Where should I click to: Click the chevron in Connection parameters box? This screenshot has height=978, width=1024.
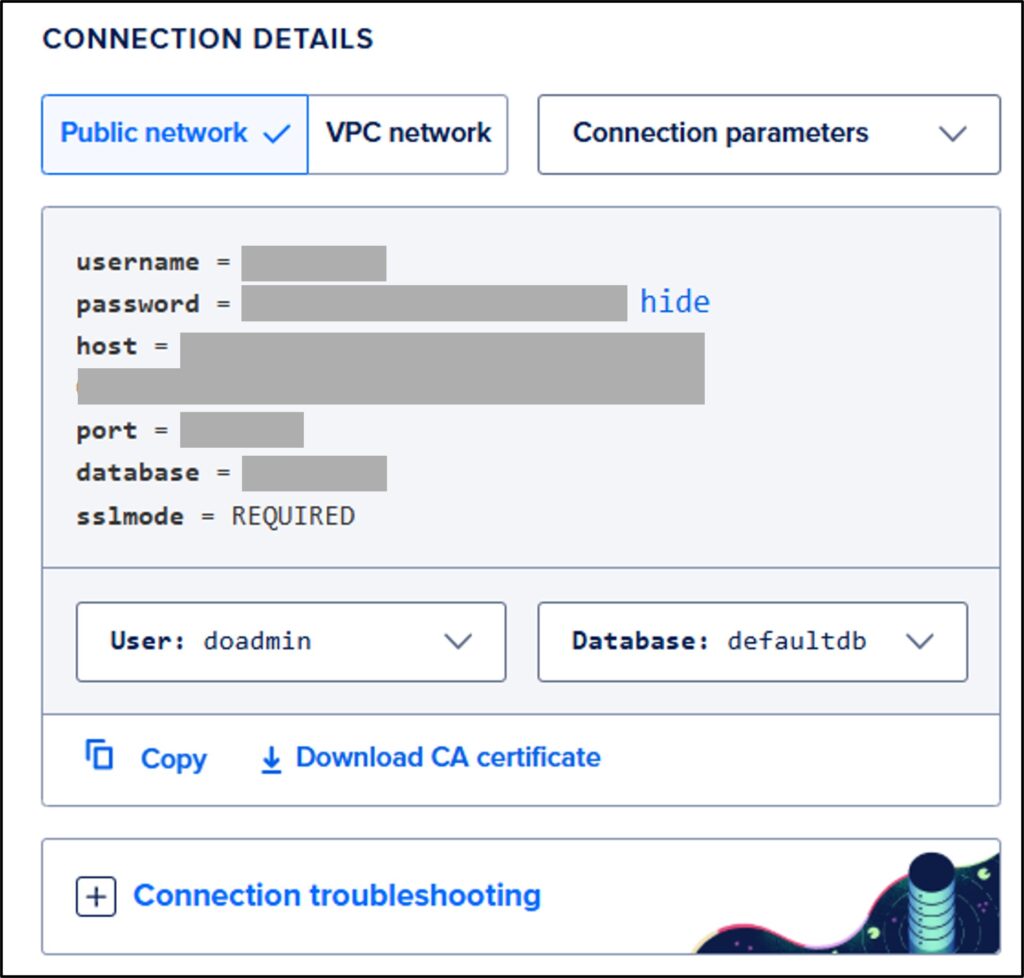[953, 134]
